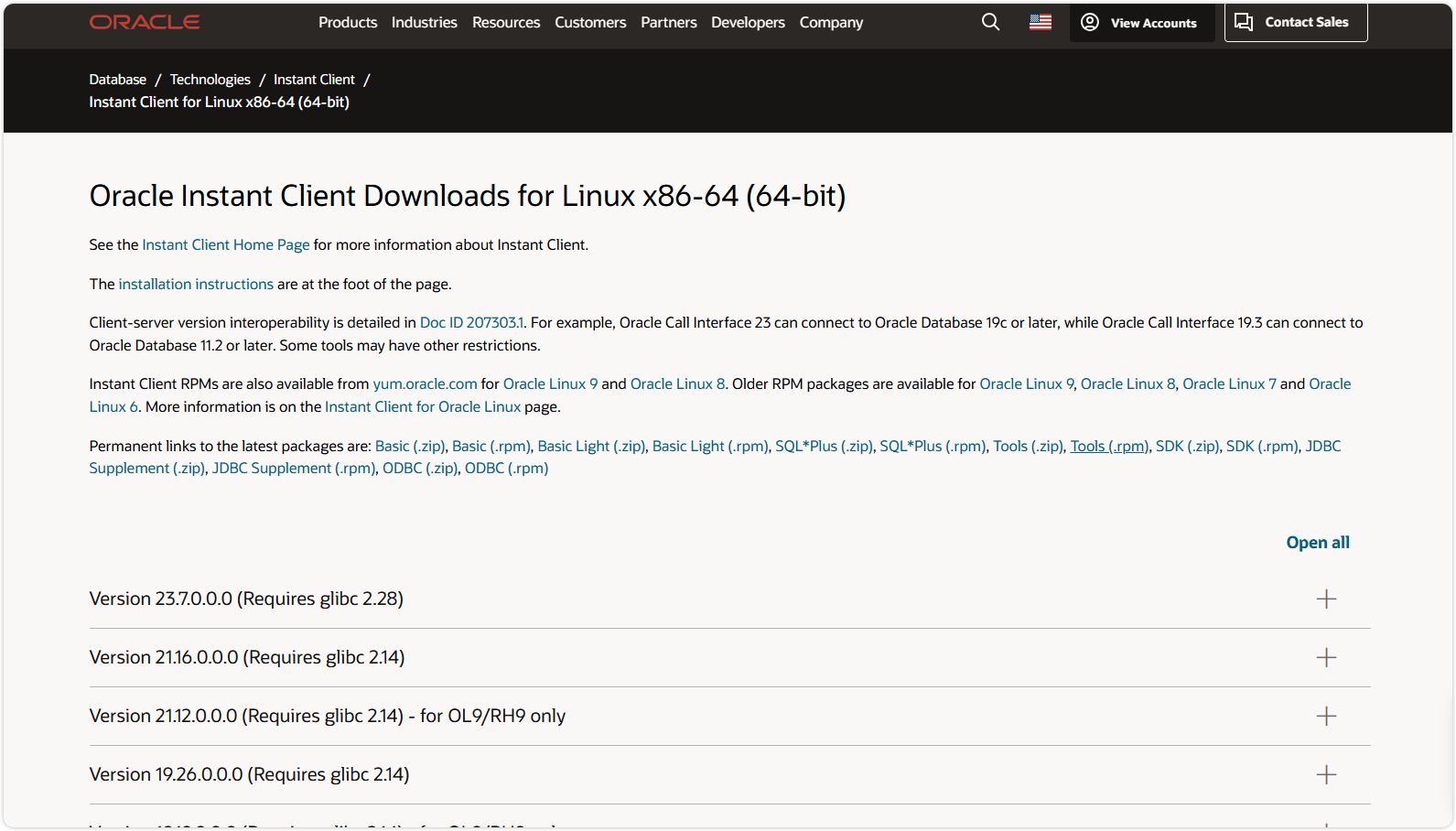Click Version 19.26.0.0.0 (Requires glibc 2.14) heading
Image resolution: width=1456 pixels, height=831 pixels.
pos(249,774)
